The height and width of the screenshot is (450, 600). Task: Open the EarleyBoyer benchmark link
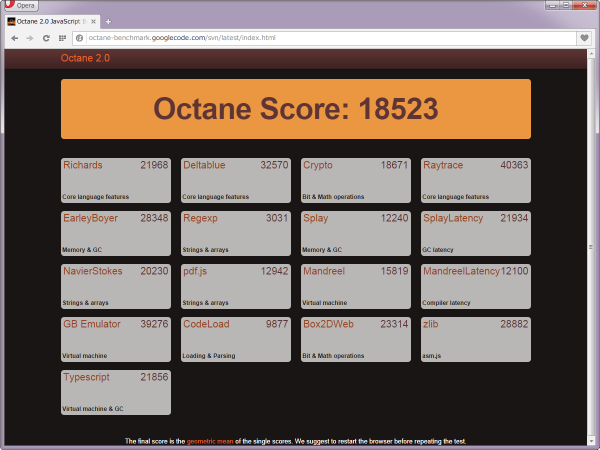pos(90,218)
